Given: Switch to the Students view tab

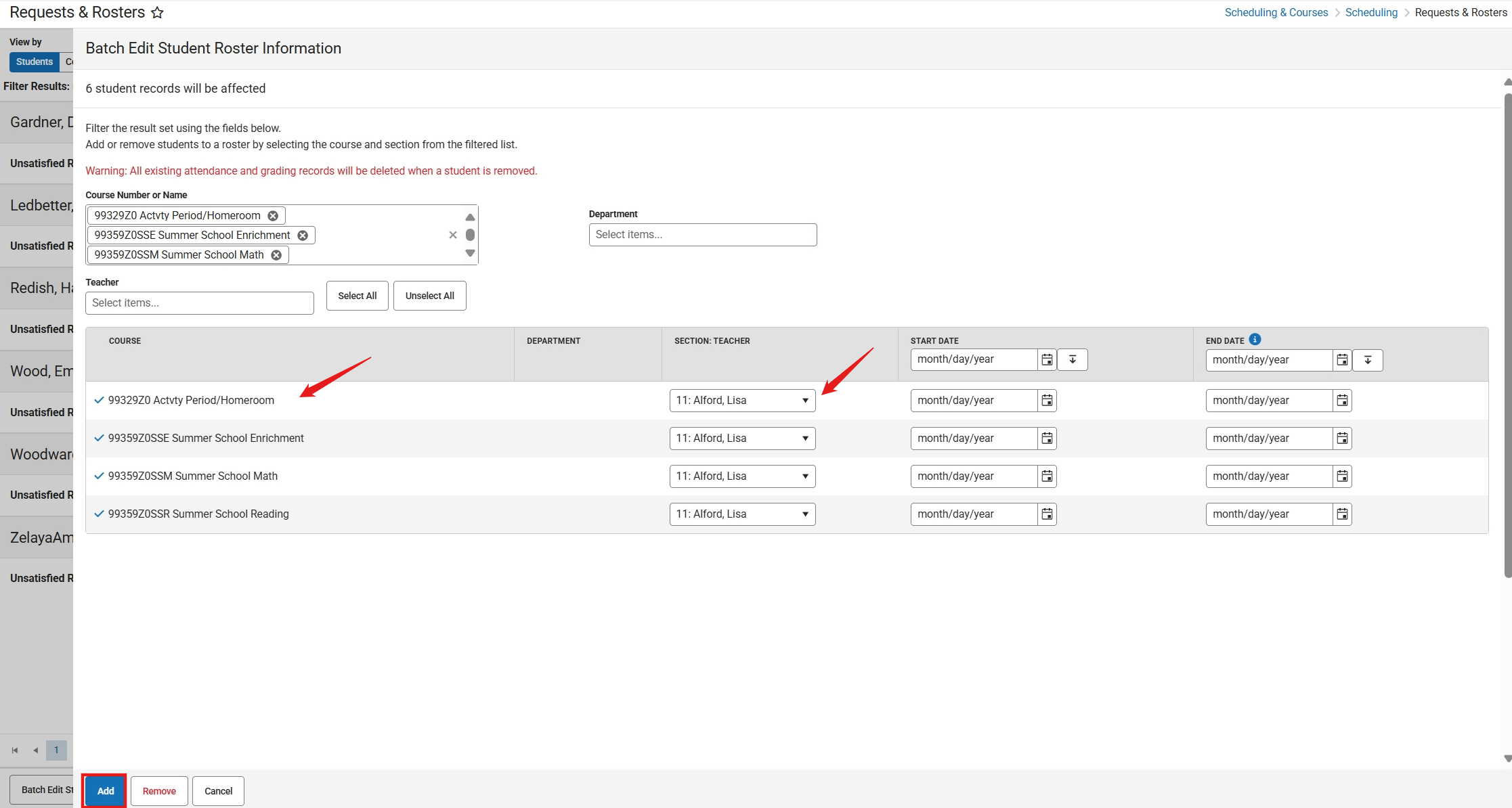Looking at the screenshot, I should 34,62.
